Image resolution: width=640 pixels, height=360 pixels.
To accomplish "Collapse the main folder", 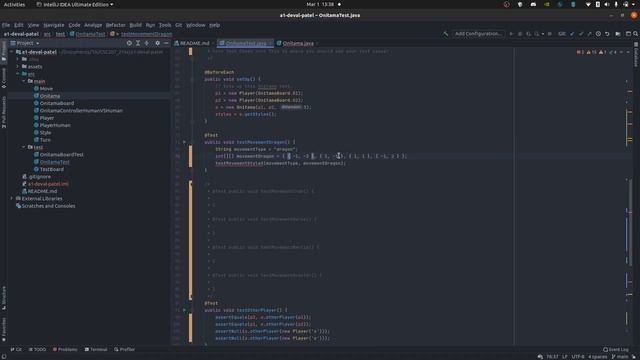I will click(x=24, y=81).
